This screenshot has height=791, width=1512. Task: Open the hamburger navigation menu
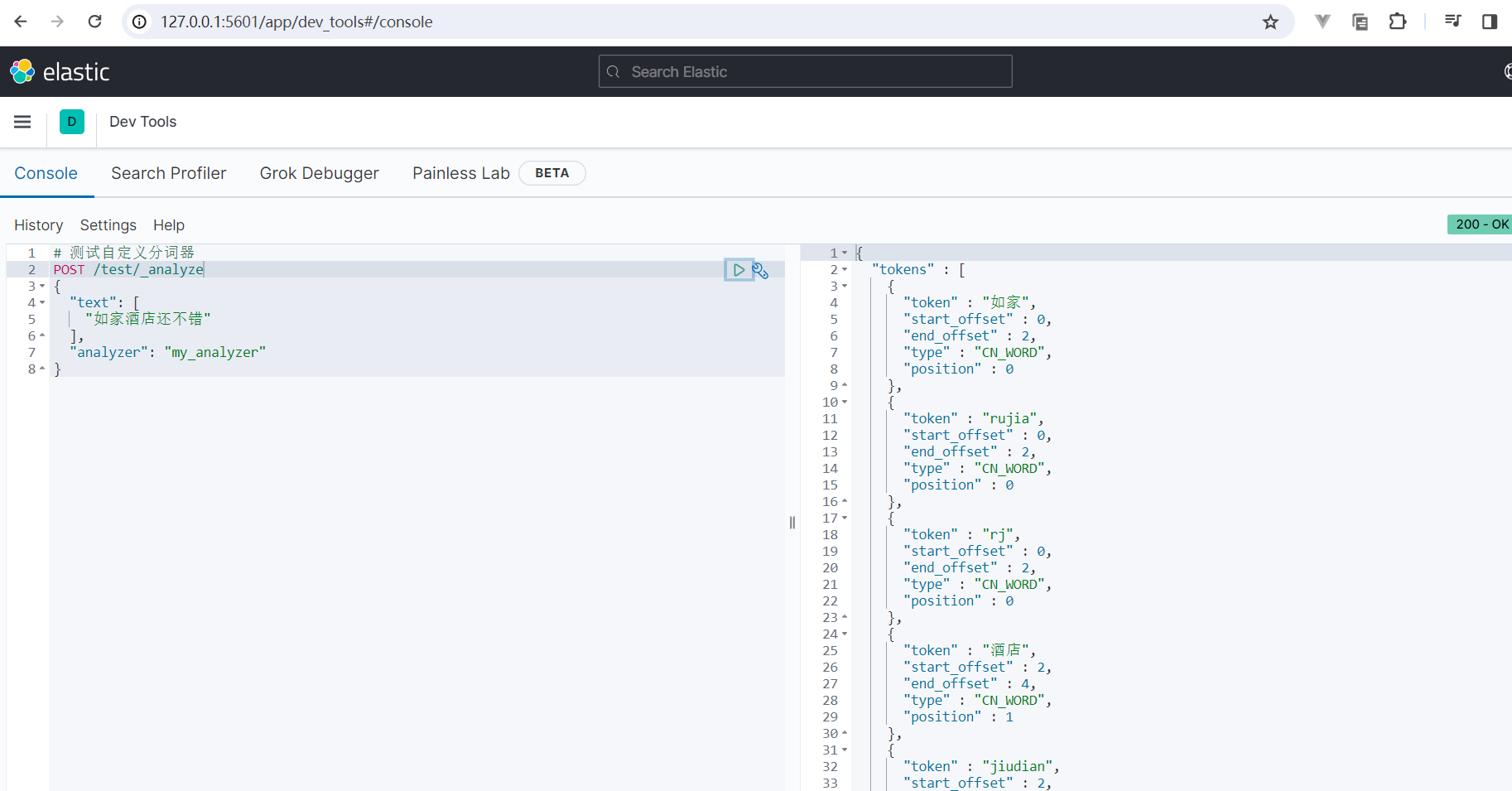click(x=22, y=122)
